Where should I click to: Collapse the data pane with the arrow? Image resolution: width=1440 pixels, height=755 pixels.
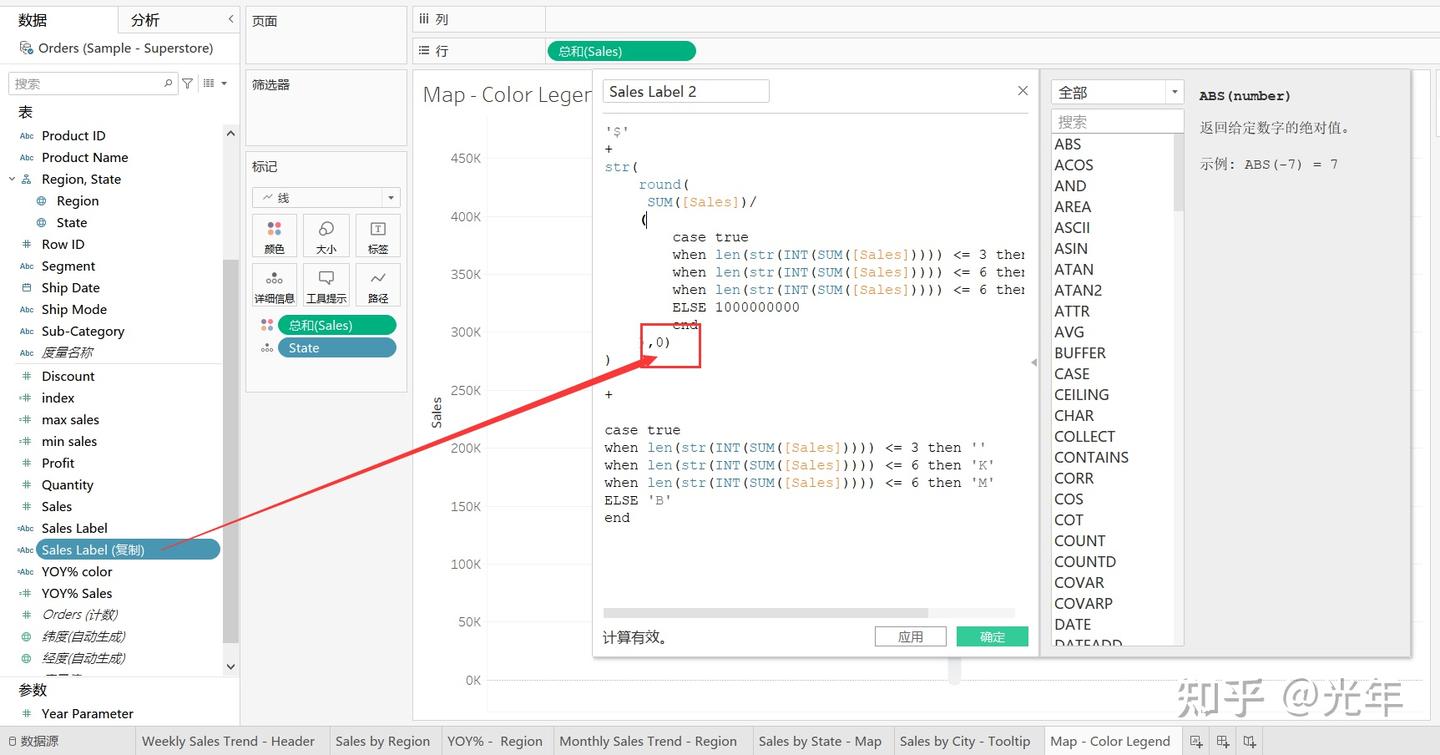[x=231, y=19]
